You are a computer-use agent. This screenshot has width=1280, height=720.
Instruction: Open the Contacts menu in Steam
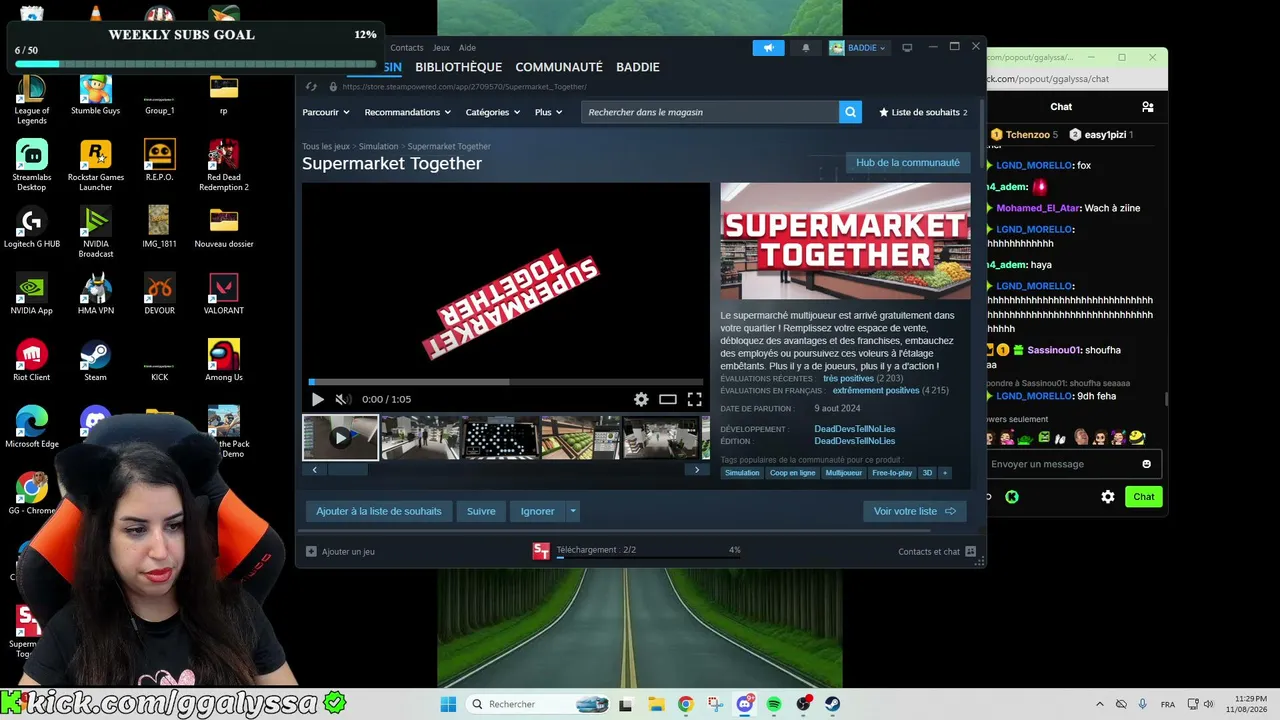[407, 48]
